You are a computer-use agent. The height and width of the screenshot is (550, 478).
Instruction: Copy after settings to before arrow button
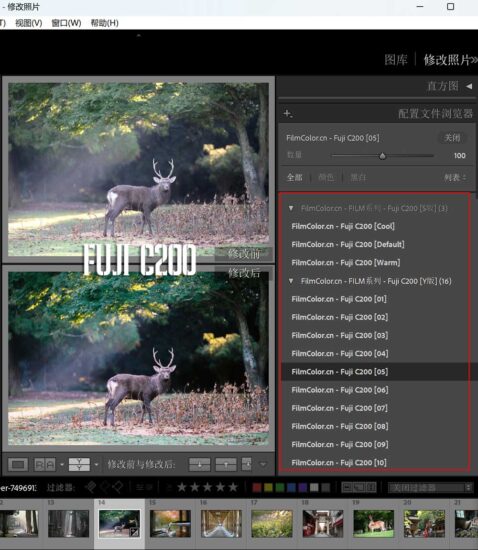point(226,464)
